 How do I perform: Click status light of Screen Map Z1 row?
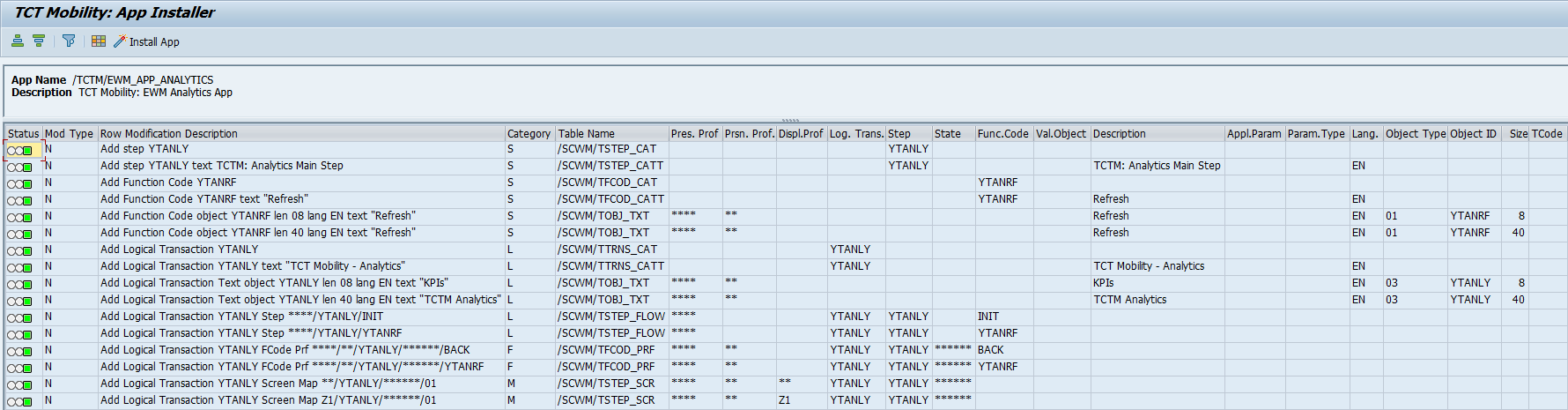19,402
